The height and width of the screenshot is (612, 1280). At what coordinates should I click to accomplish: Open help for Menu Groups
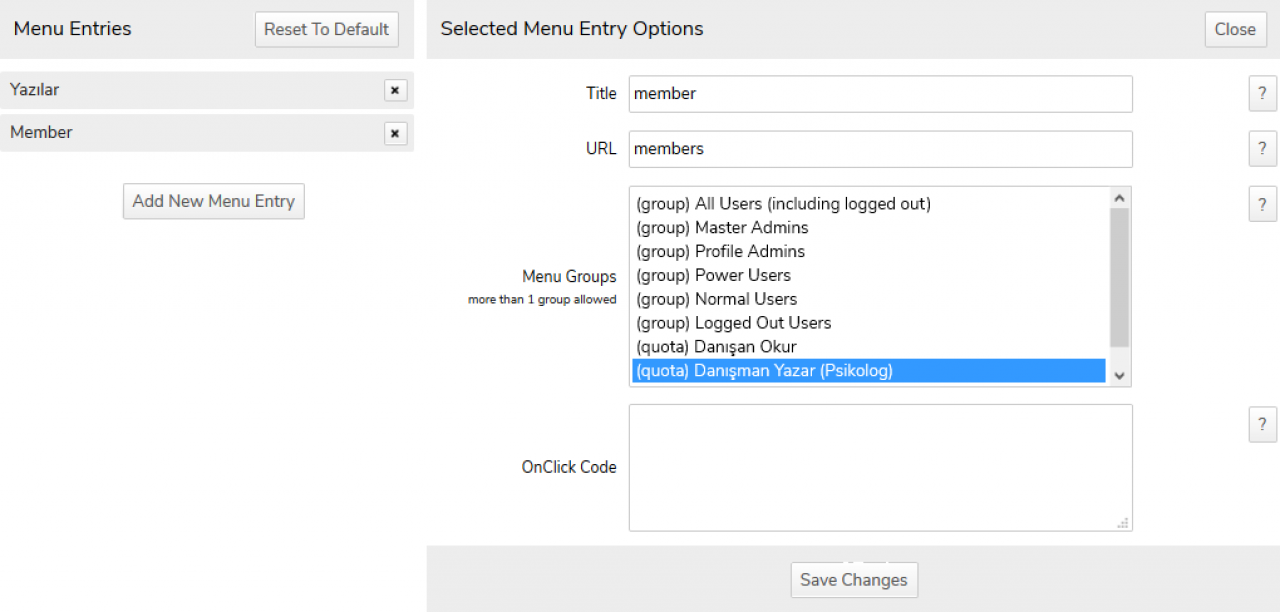pyautogui.click(x=1262, y=204)
